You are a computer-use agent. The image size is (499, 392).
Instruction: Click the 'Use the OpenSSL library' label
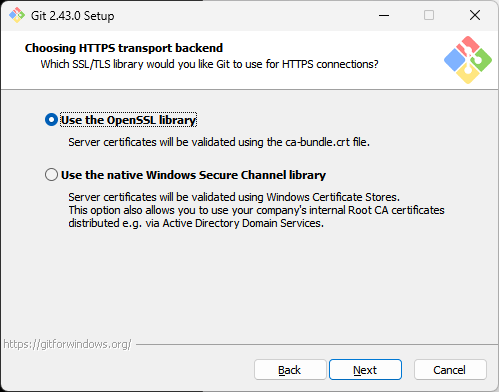click(x=128, y=120)
